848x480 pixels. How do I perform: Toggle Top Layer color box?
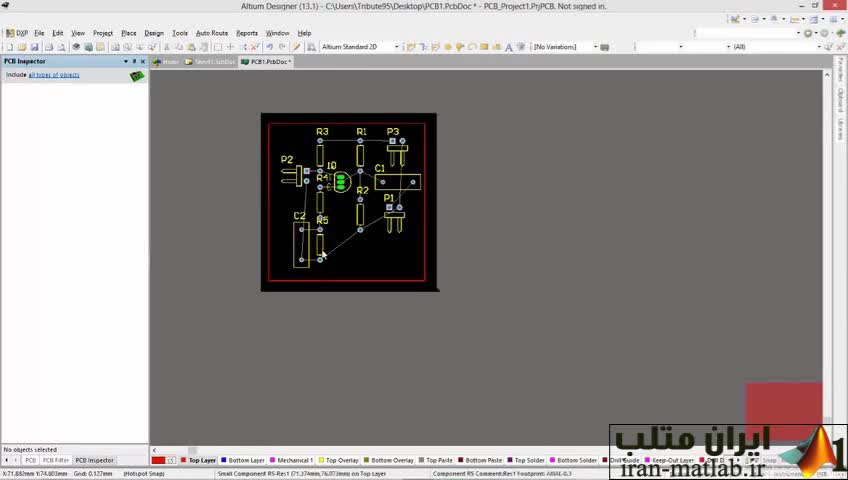click(183, 461)
